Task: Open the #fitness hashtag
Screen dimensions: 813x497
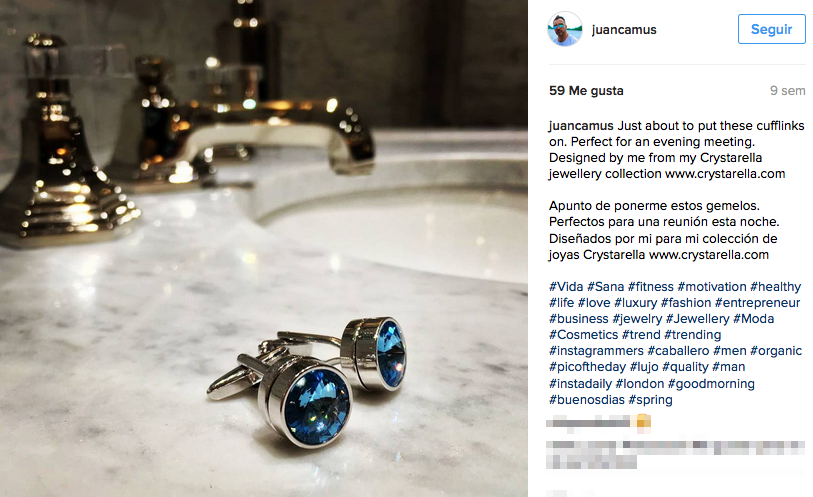Action: point(650,287)
